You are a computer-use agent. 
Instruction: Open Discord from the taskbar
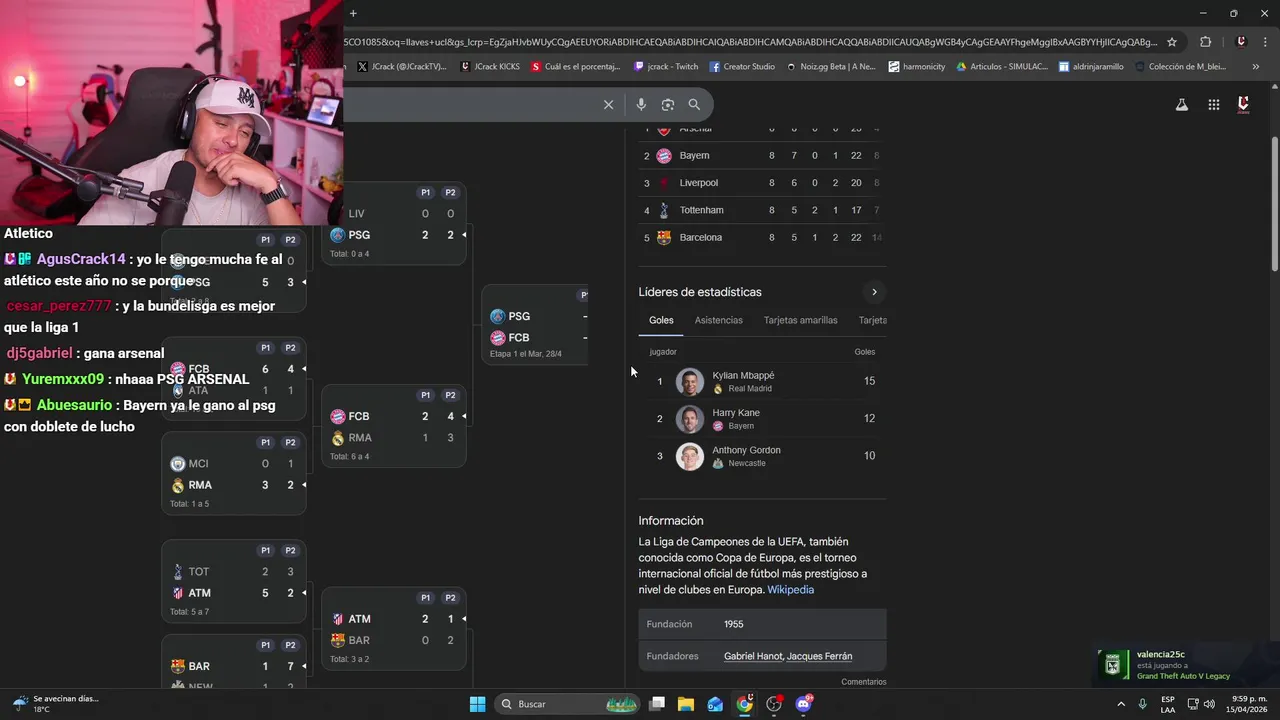coord(804,704)
